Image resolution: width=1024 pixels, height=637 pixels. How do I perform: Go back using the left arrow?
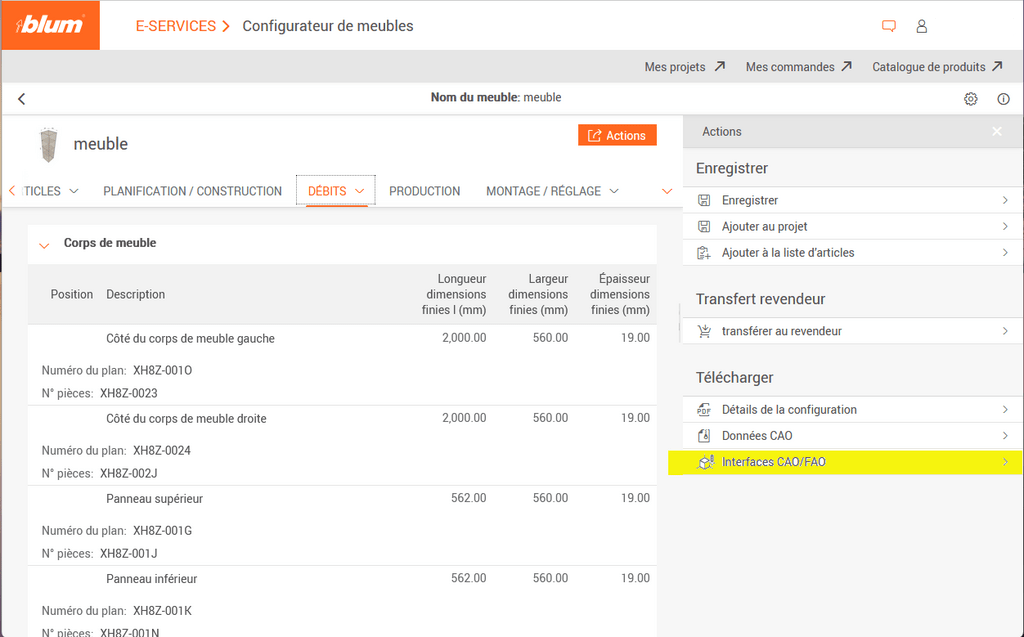pos(22,99)
